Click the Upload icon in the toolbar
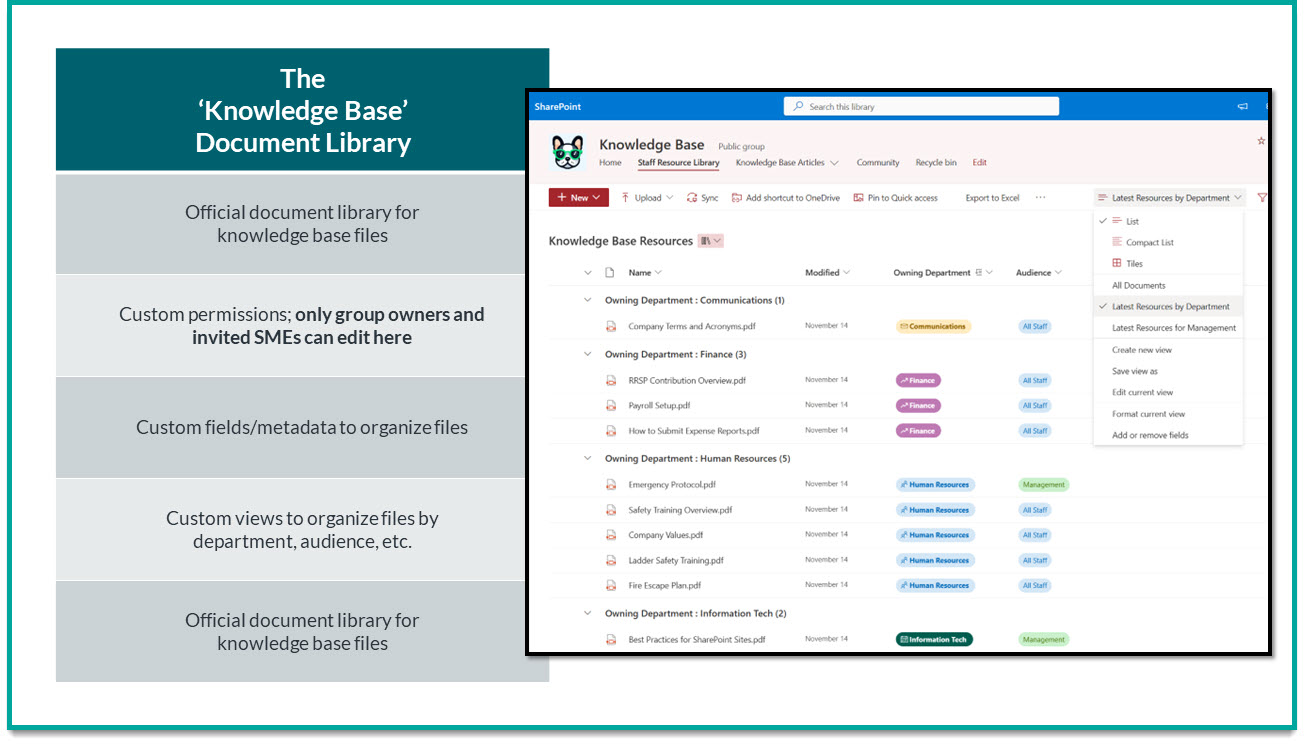The image size is (1305, 745). pyautogui.click(x=628, y=197)
